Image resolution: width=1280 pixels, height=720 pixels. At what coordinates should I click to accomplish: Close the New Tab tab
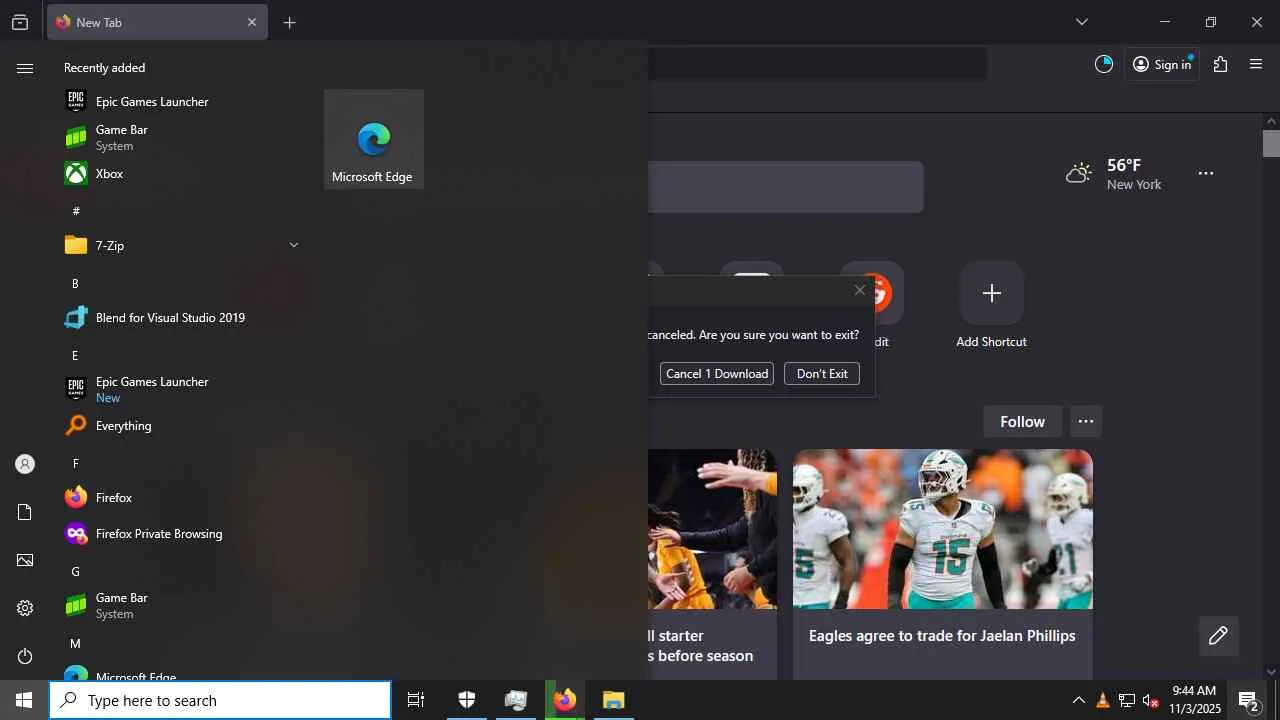252,22
